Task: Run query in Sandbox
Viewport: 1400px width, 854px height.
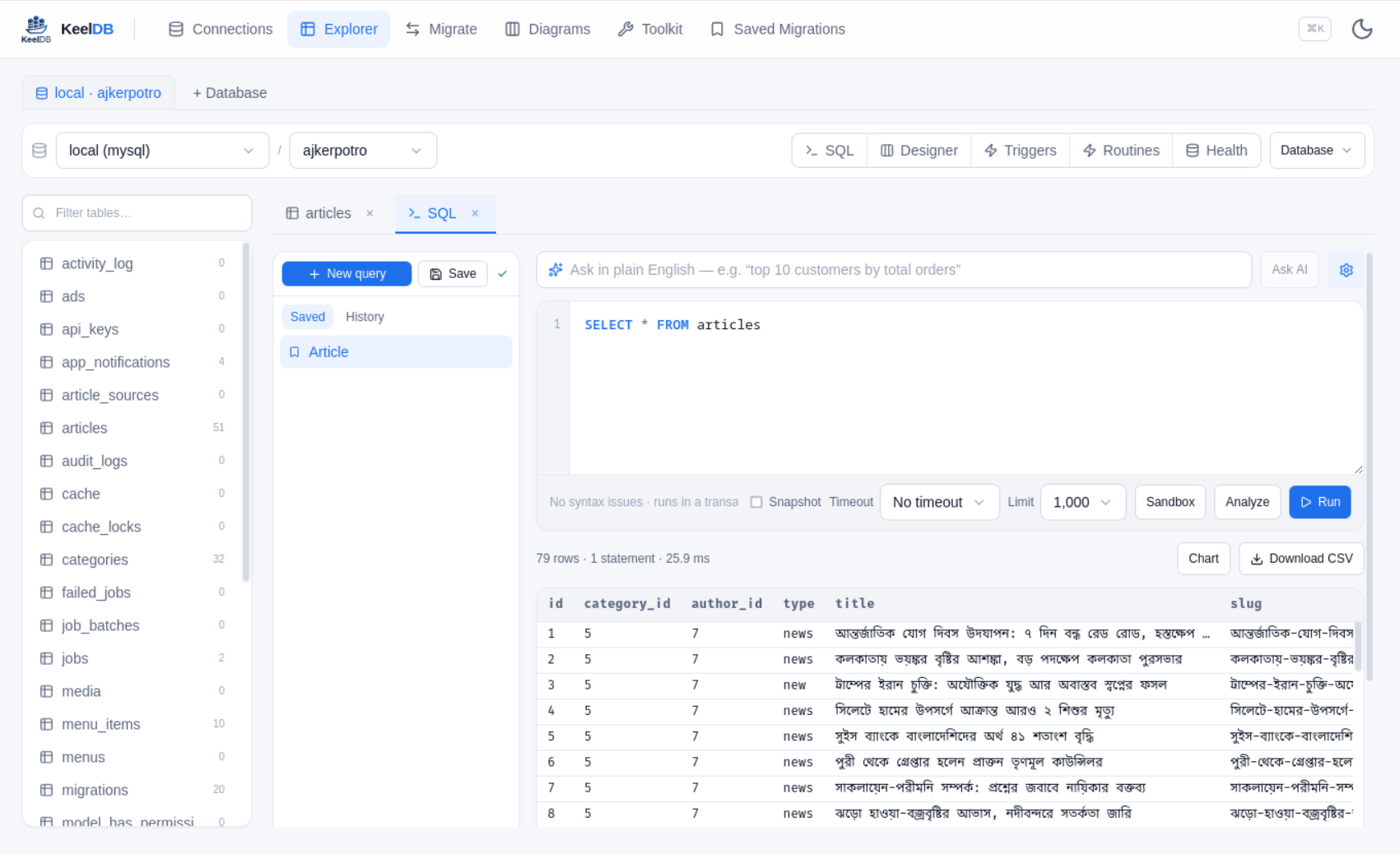Action: click(x=1170, y=502)
